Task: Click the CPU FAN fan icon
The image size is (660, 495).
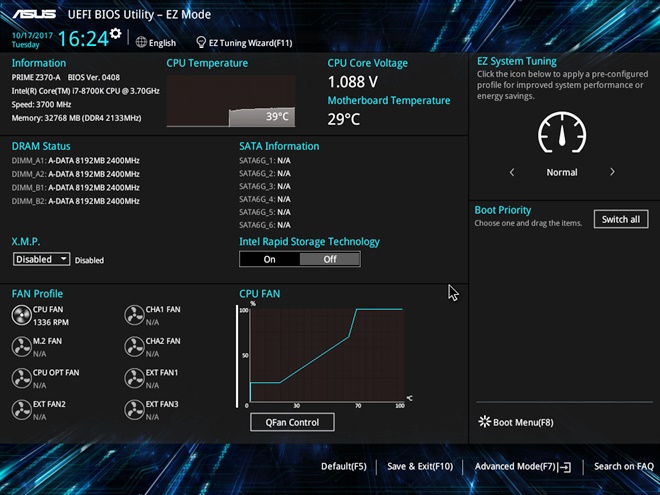Action: click(21, 316)
